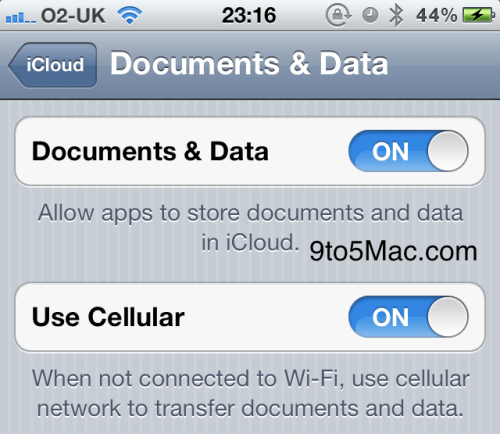Tap the ON text of the Documents & Data switch
The width and height of the screenshot is (500, 434).
pyautogui.click(x=390, y=152)
